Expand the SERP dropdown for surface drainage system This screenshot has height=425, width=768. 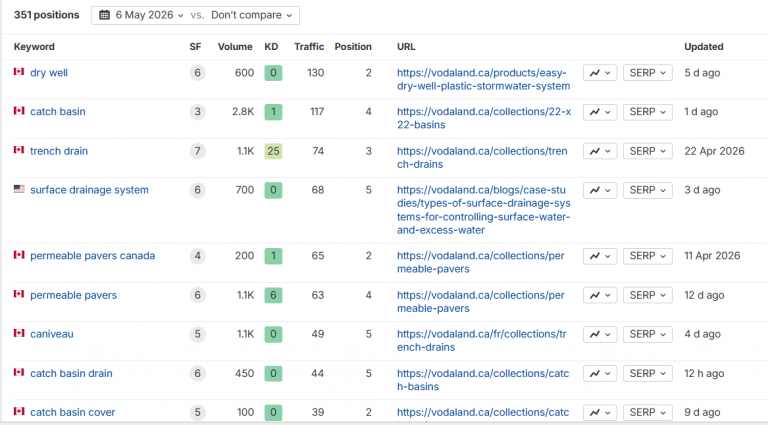coord(648,190)
